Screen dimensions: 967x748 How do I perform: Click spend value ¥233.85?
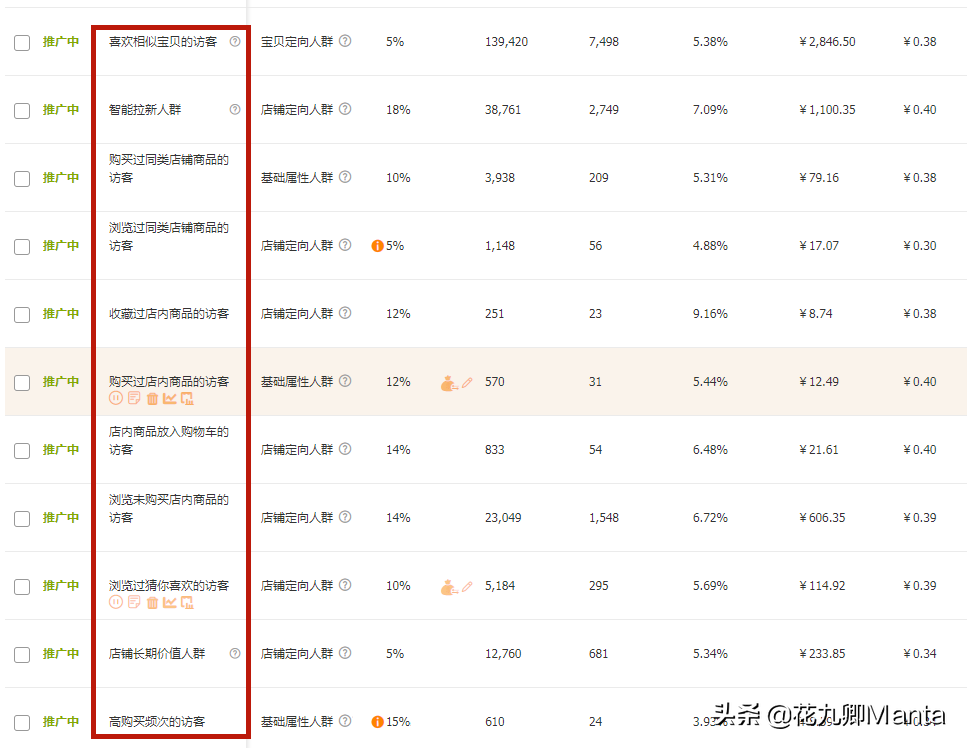821,653
